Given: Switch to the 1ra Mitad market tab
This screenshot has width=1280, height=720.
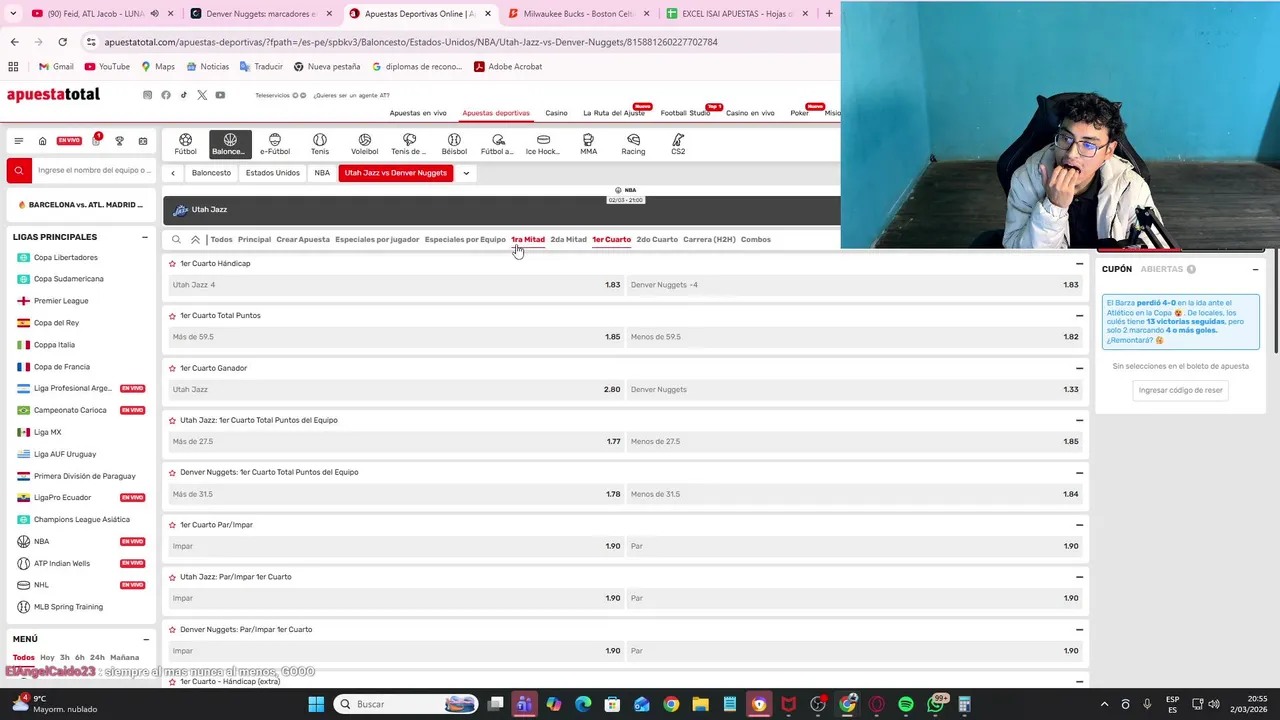Looking at the screenshot, I should [528, 240].
